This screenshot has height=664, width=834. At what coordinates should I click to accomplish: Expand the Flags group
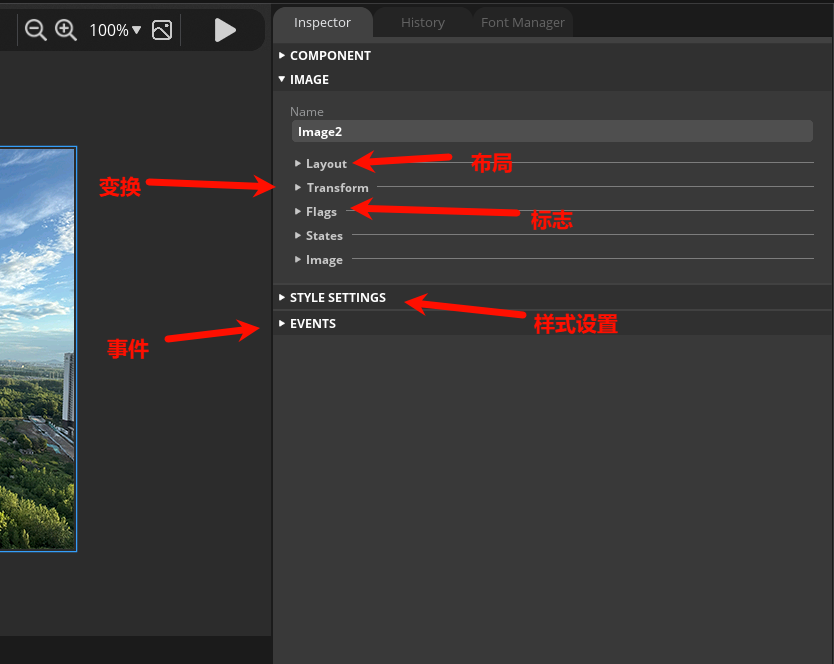(x=316, y=212)
